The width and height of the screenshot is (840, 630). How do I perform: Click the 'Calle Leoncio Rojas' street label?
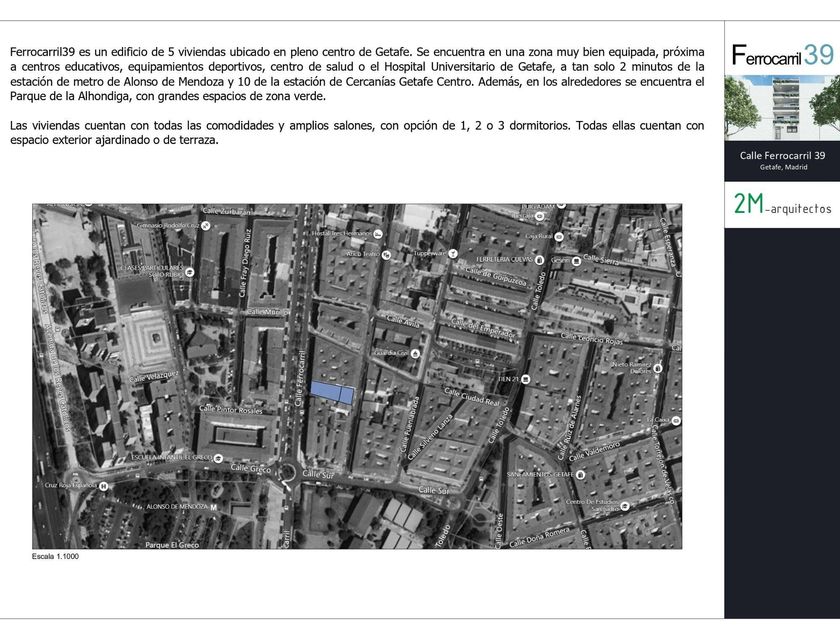pos(592,339)
